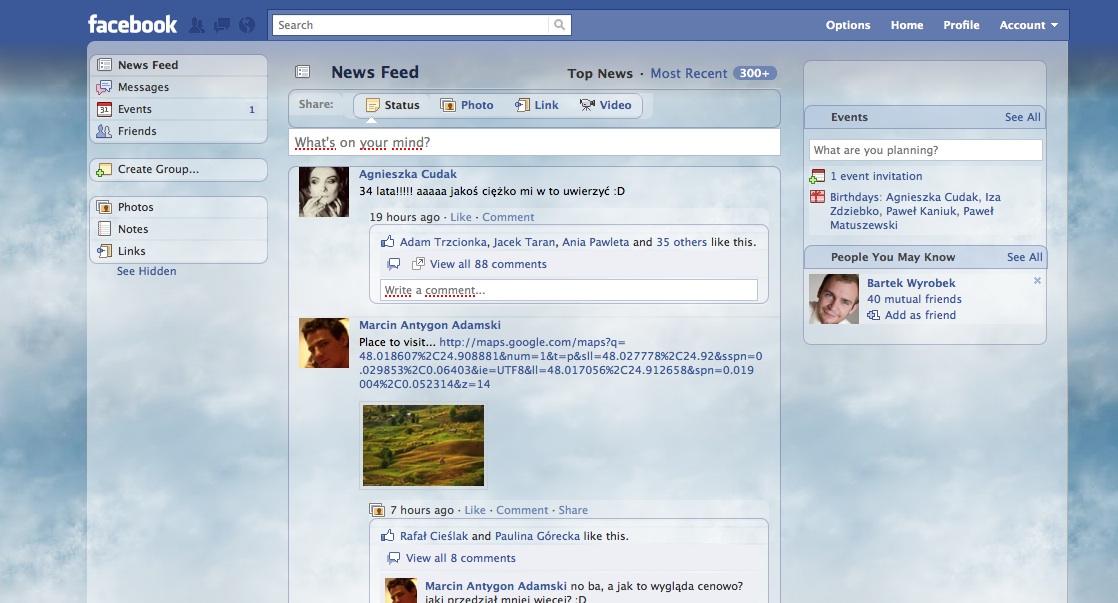Select the Link share tab

[x=537, y=105]
